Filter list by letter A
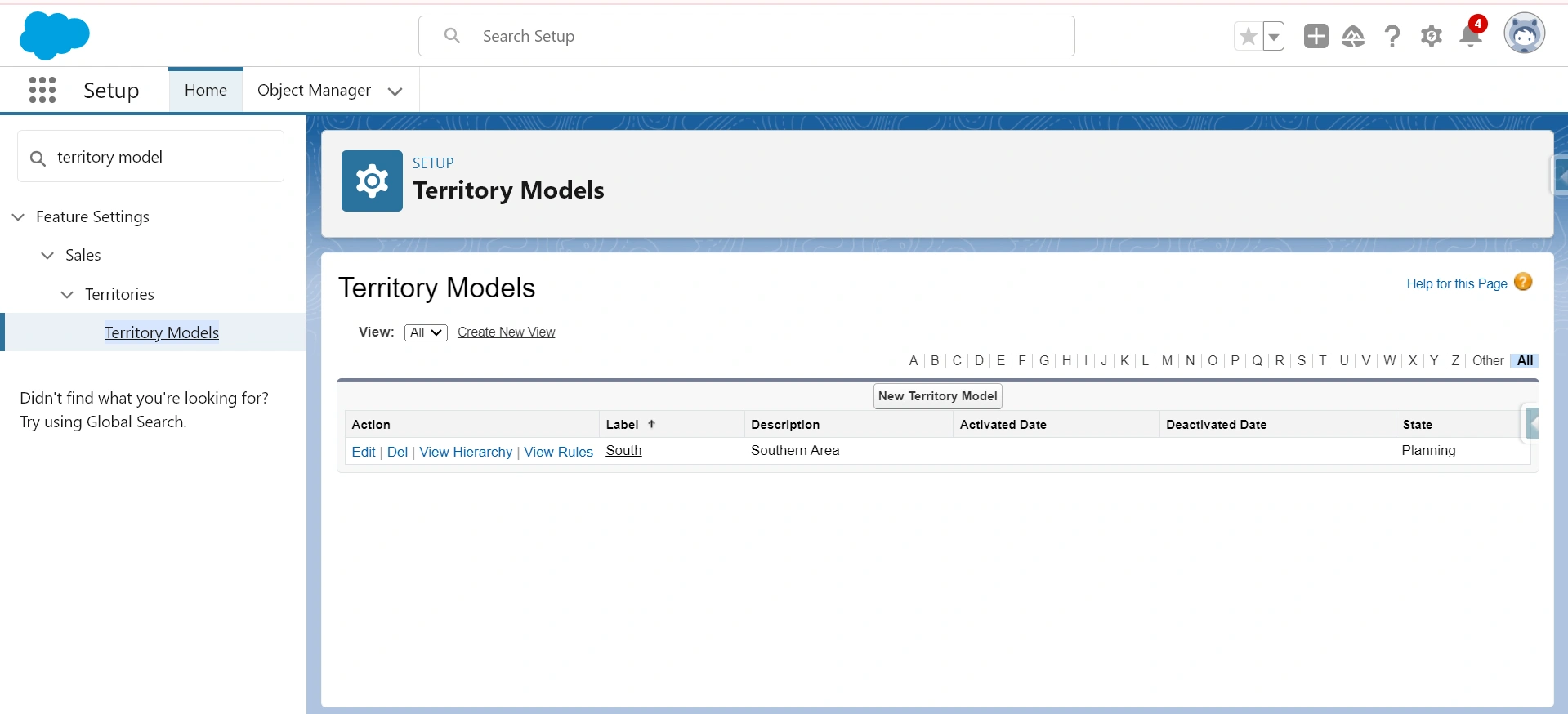Screen dimensions: 1568x714 tap(914, 360)
